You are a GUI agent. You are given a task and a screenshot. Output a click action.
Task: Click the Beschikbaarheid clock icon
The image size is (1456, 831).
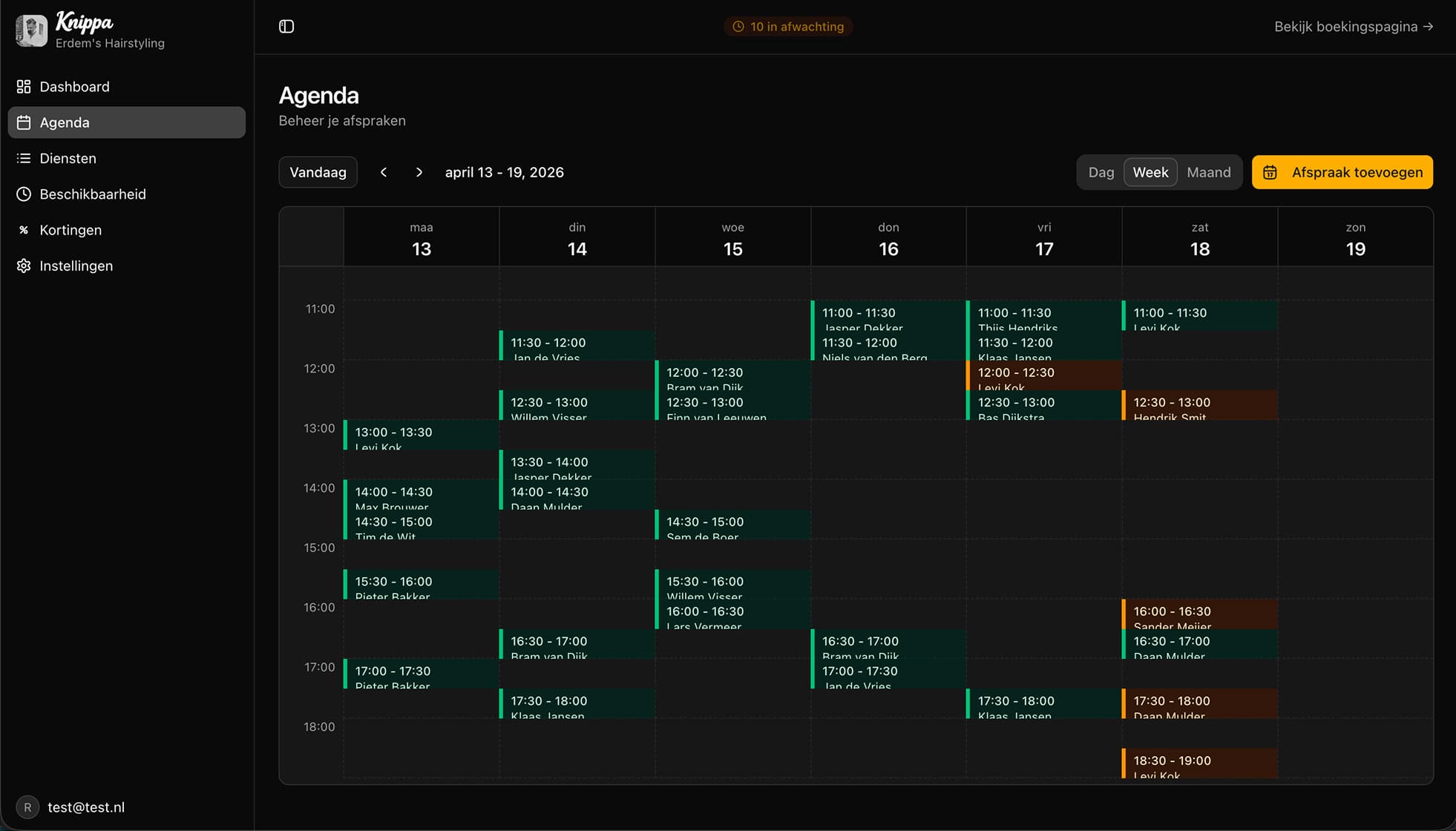[x=24, y=194]
